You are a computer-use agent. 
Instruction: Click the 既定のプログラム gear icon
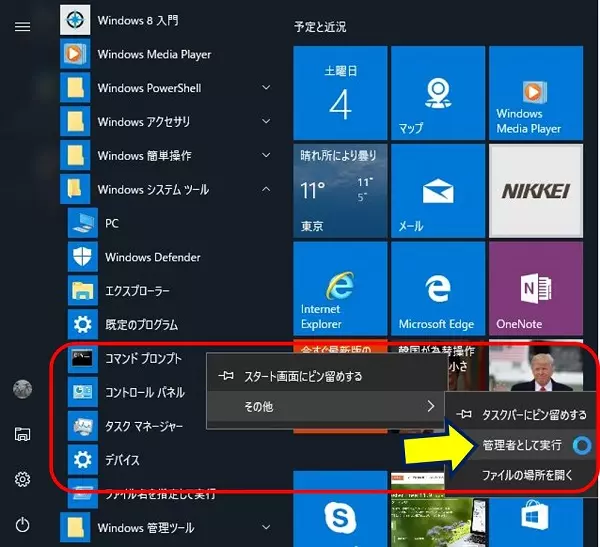83,325
